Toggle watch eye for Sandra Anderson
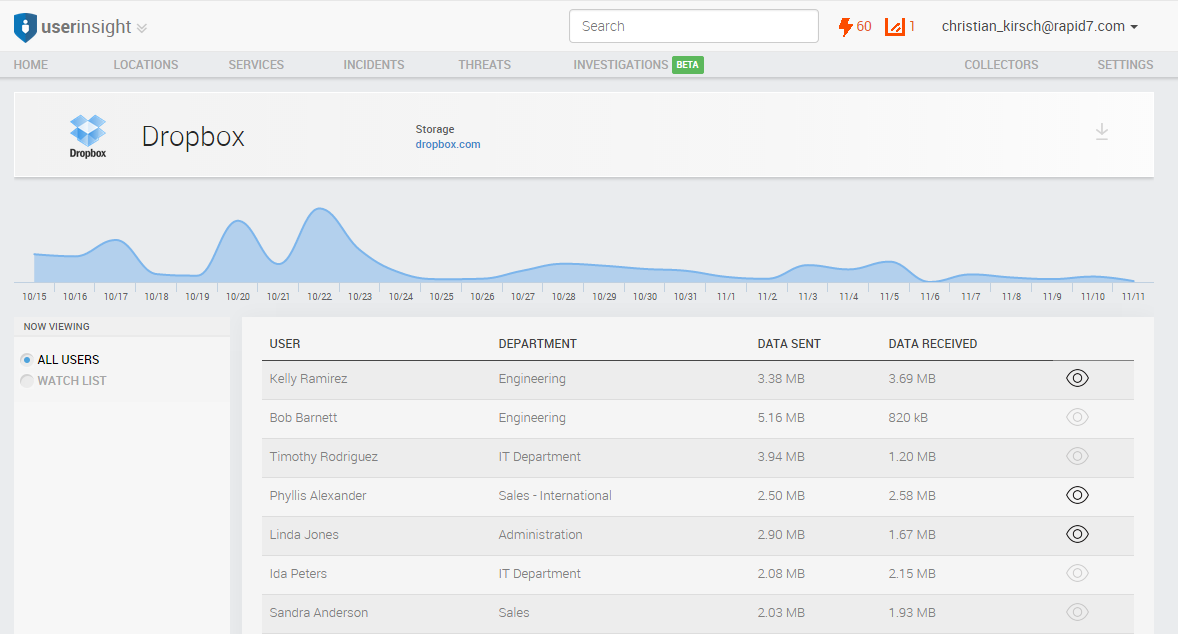This screenshot has height=634, width=1178. tap(1077, 612)
